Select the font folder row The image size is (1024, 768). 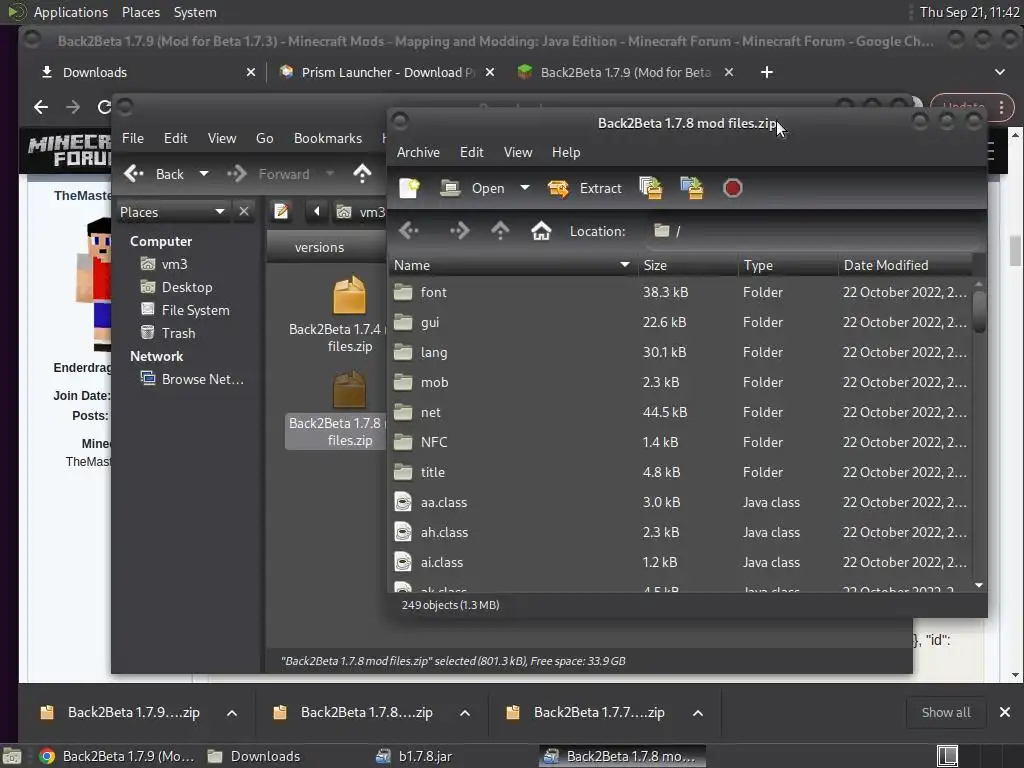(x=680, y=292)
